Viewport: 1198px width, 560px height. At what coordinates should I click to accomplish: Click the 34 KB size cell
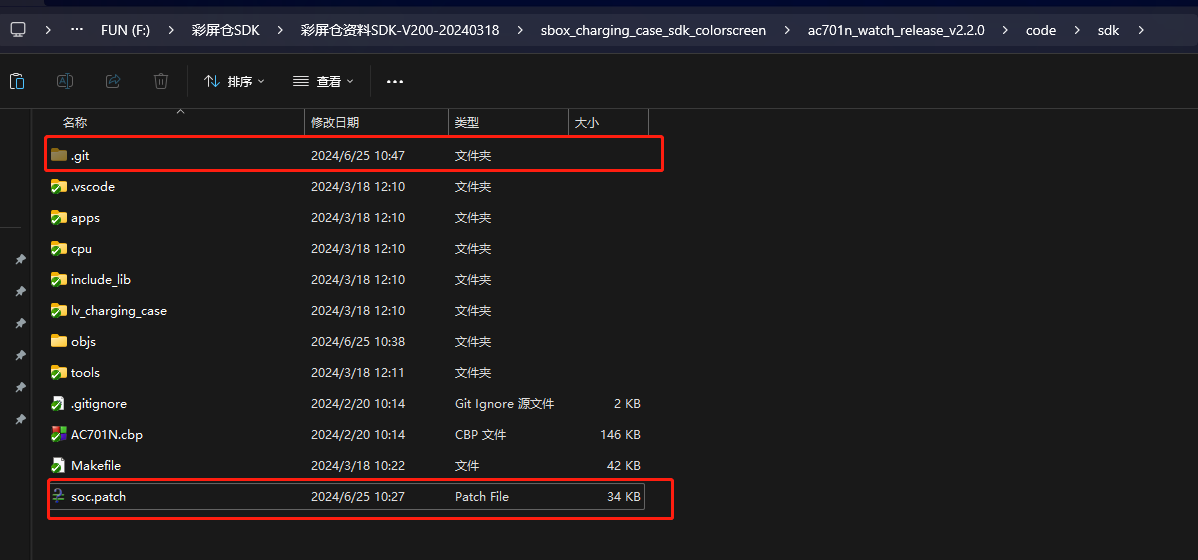point(623,497)
